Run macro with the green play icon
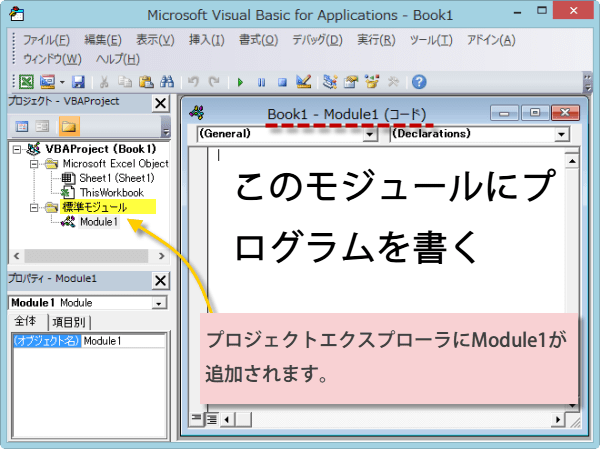Image resolution: width=600 pixels, height=449 pixels. pyautogui.click(x=240, y=82)
